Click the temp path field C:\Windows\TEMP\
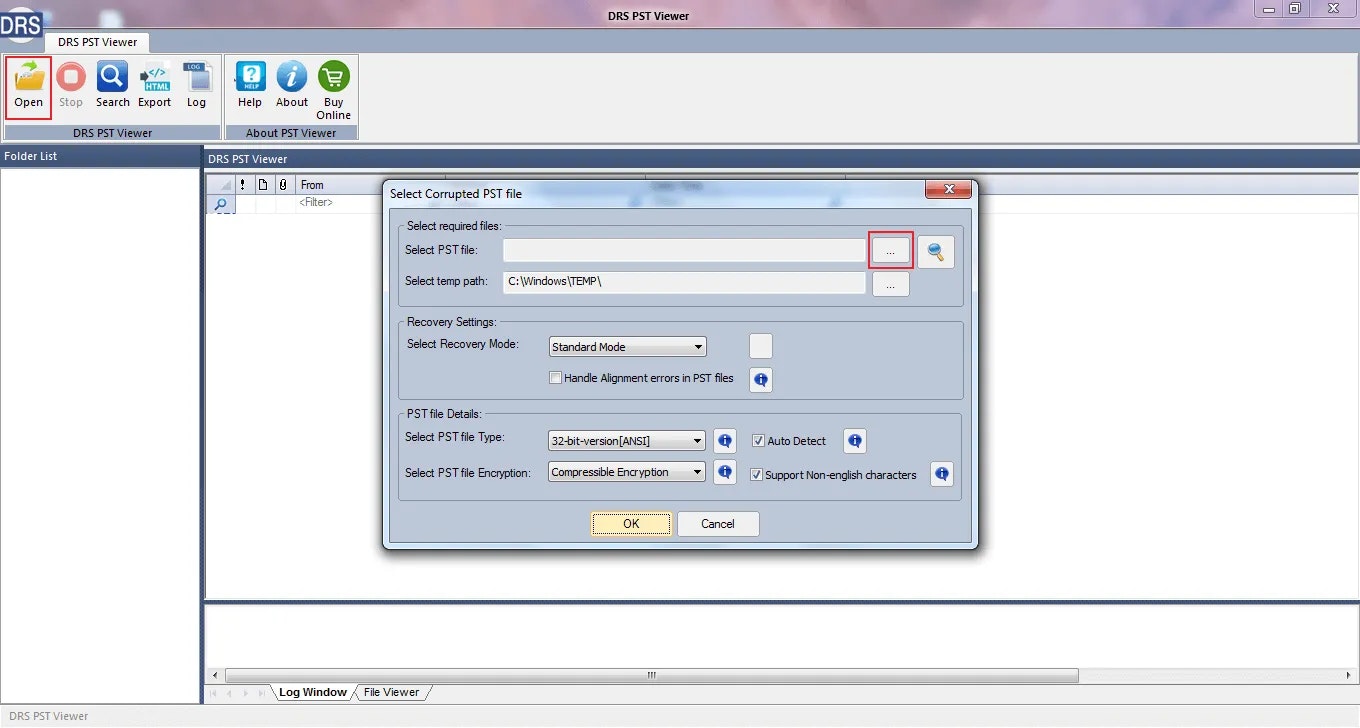 click(684, 282)
